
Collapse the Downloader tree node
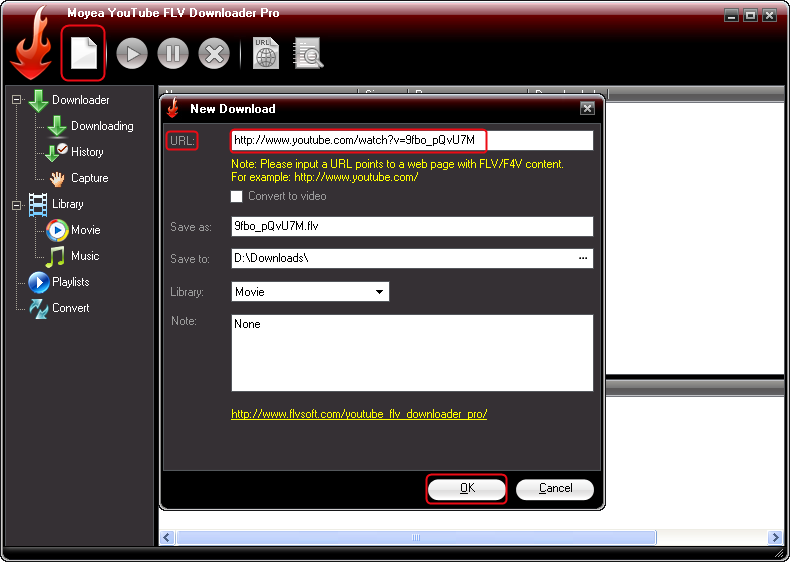click(x=17, y=100)
